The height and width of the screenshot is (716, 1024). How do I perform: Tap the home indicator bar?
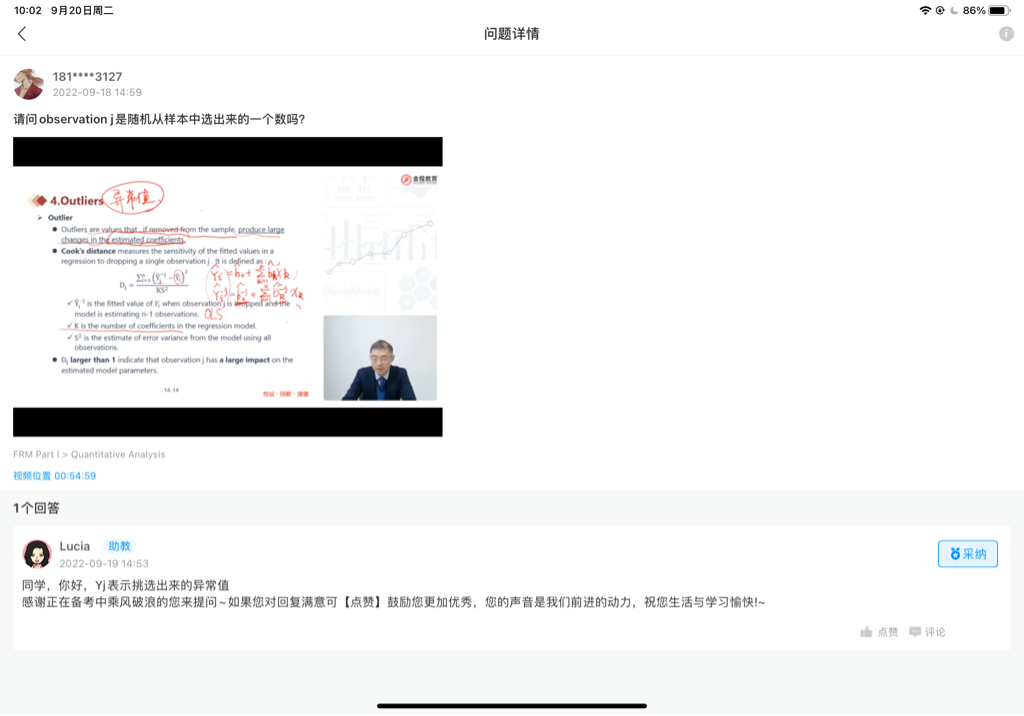tap(512, 706)
